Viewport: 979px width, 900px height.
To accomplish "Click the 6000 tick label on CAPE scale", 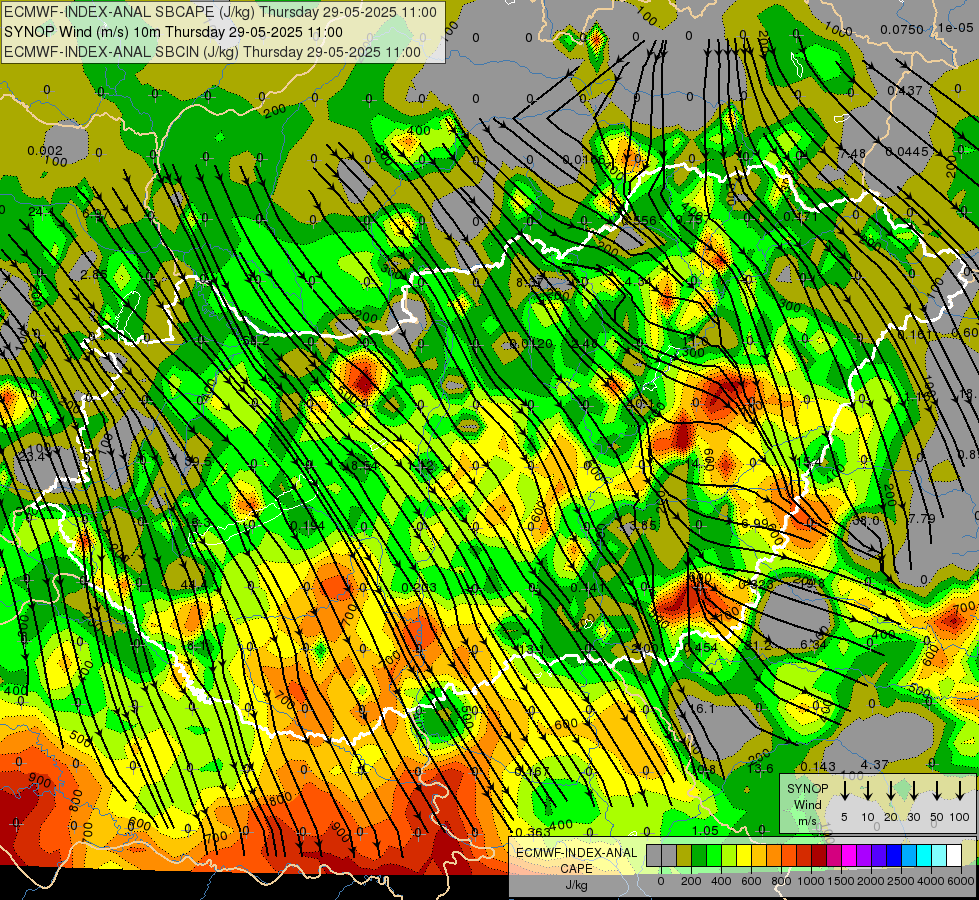I will tap(961, 881).
